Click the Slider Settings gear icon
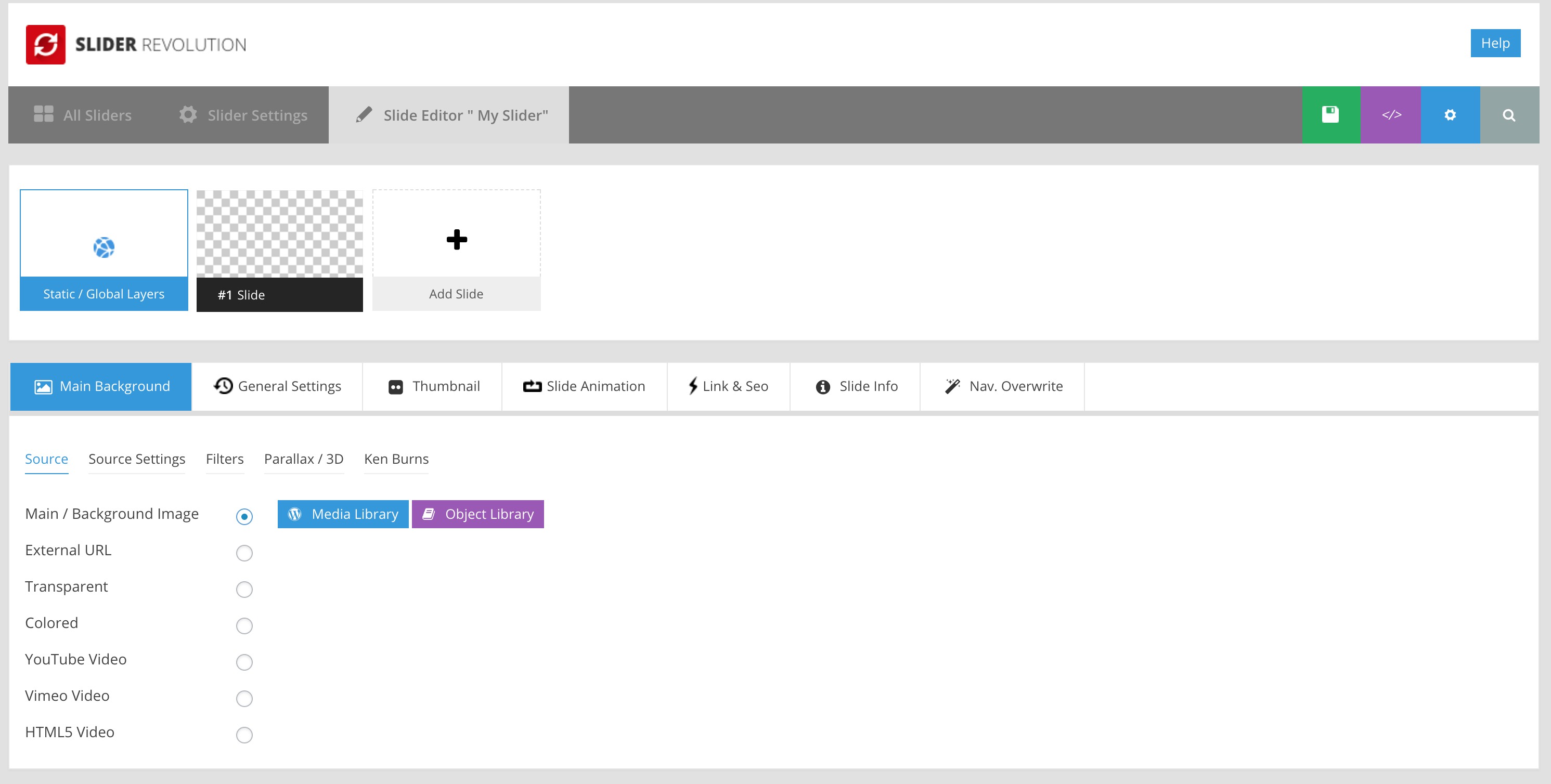1551x784 pixels. (x=188, y=114)
